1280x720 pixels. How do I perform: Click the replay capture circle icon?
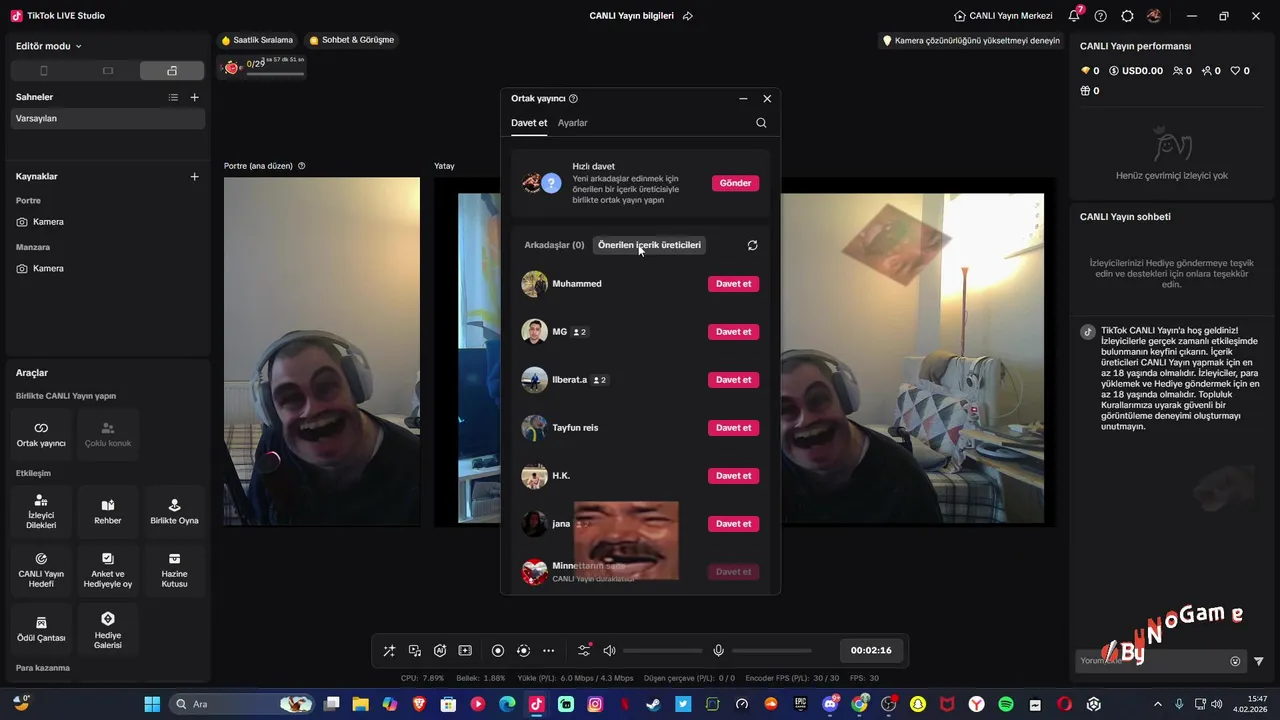pos(523,651)
